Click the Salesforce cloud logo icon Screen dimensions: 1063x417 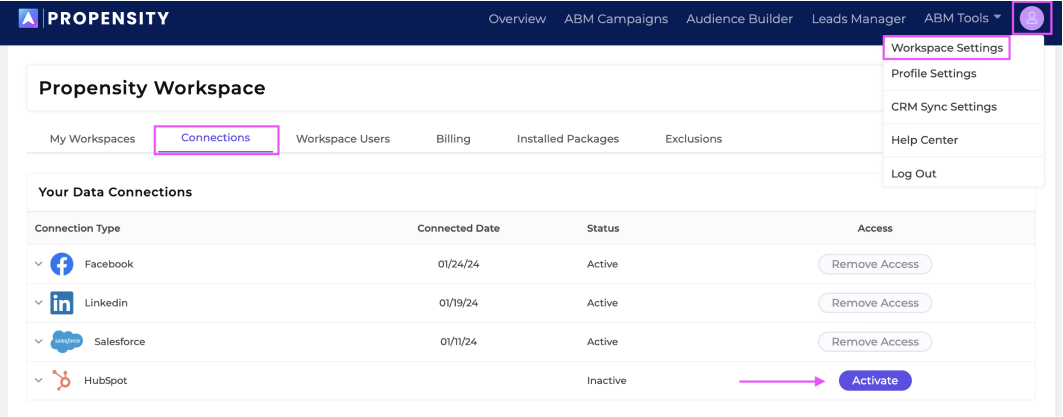click(66, 341)
